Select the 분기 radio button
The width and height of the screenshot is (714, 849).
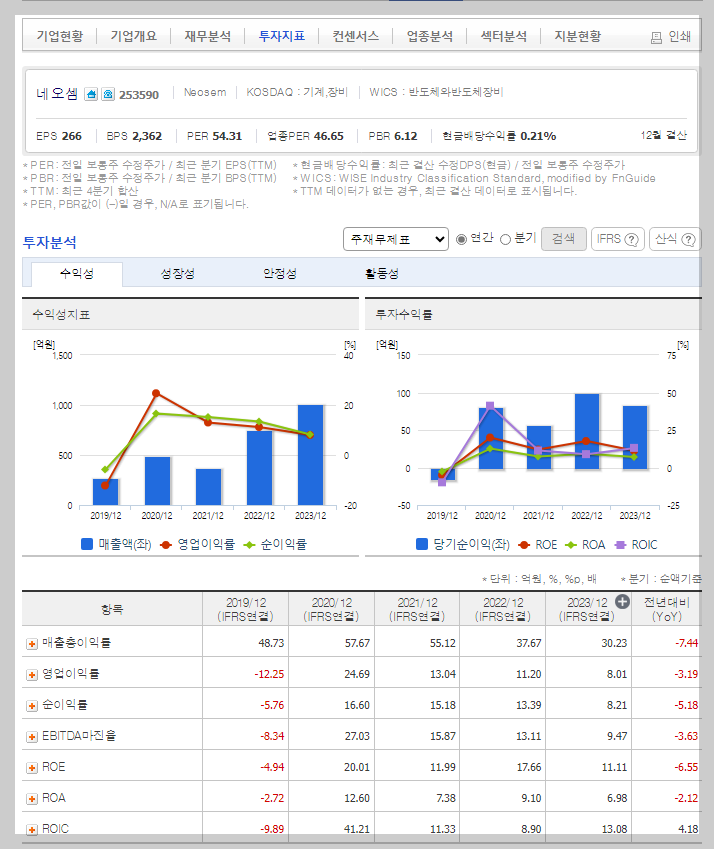tap(505, 239)
